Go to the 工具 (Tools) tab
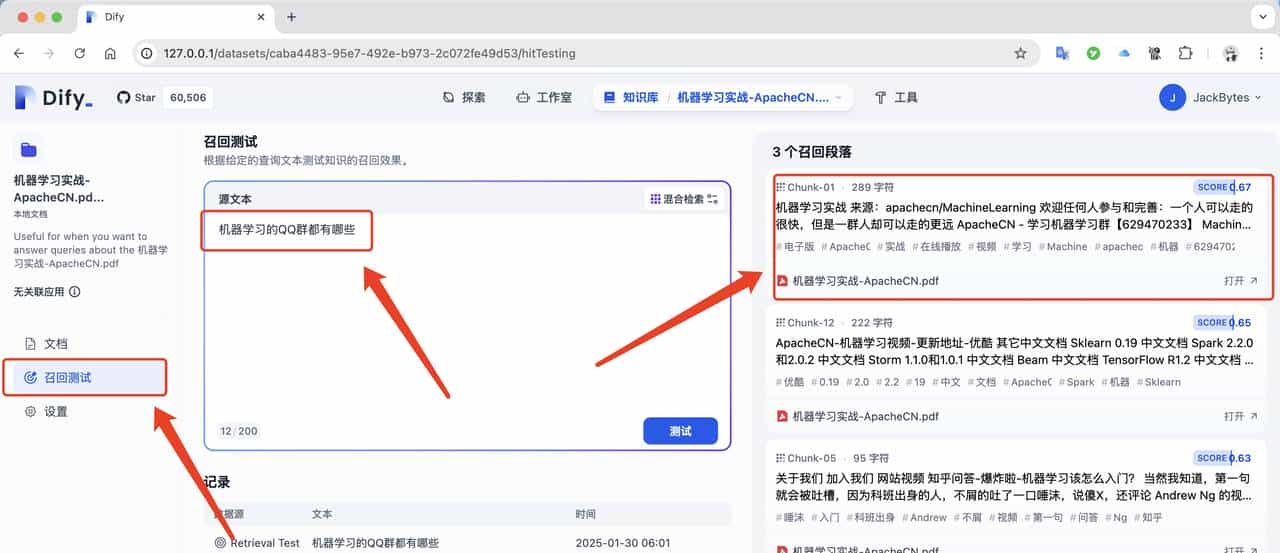The image size is (1280, 553). point(896,97)
